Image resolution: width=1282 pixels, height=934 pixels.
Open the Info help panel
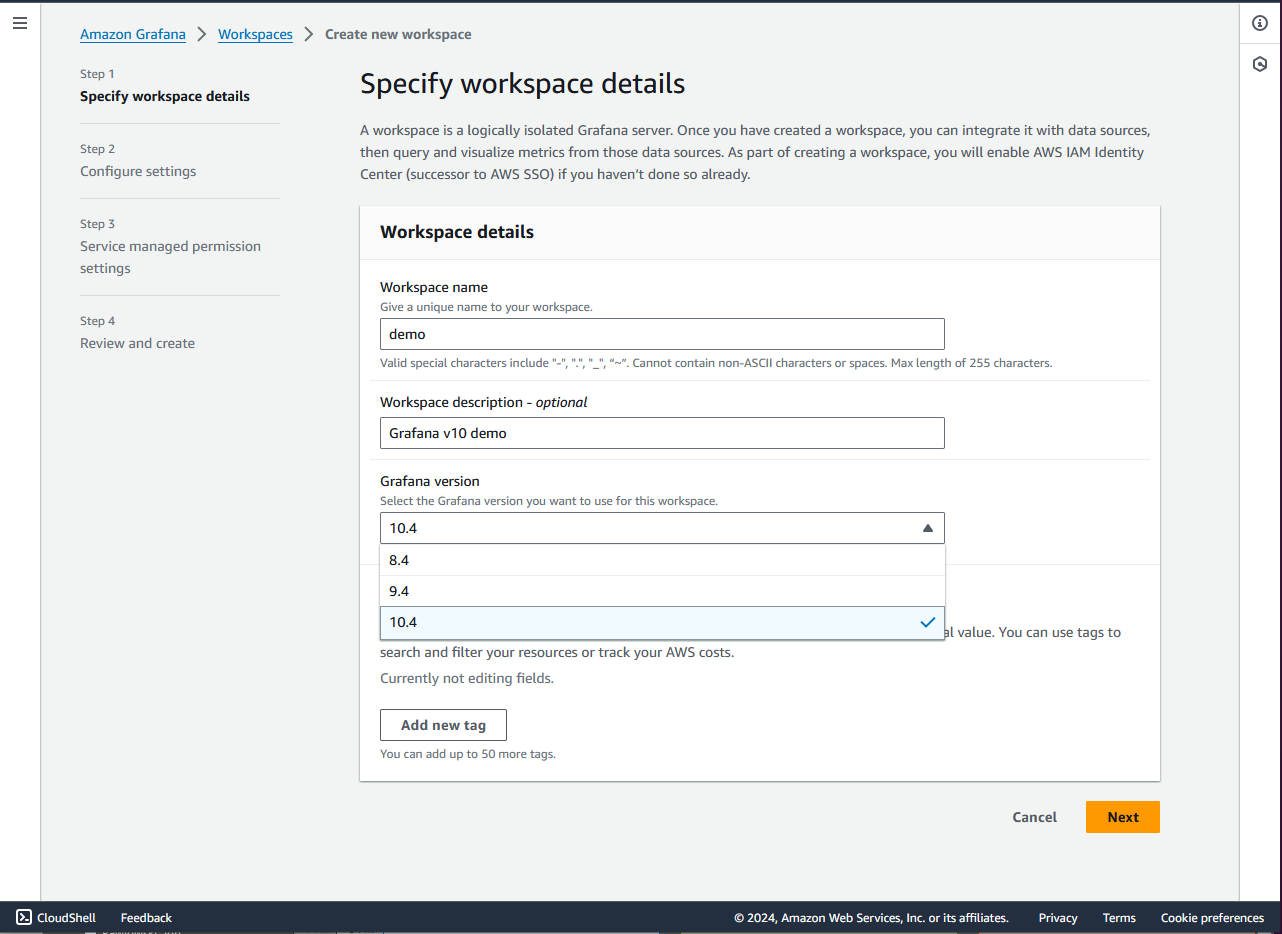(1259, 22)
